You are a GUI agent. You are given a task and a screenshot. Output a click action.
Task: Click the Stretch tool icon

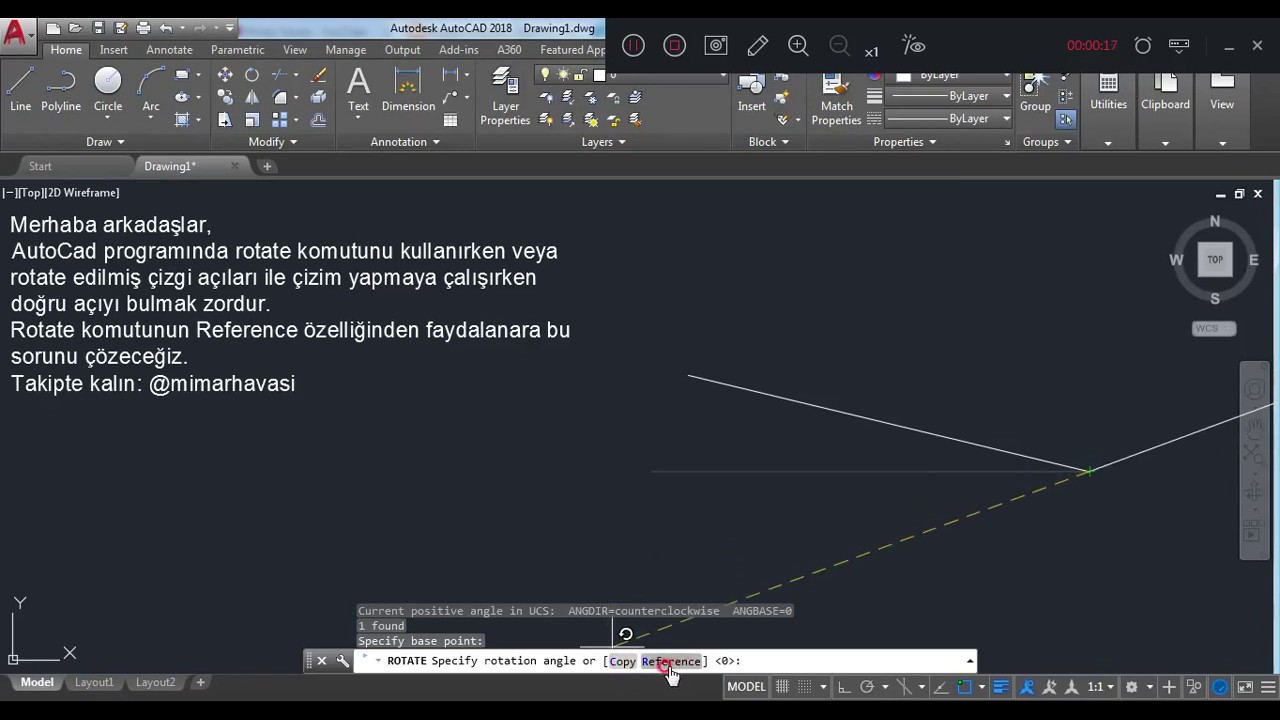pyautogui.click(x=225, y=120)
